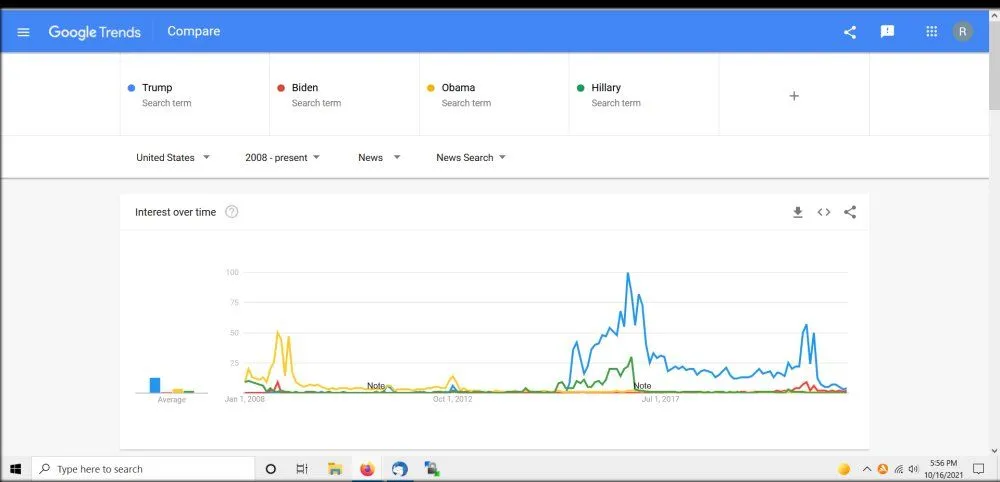Open the News Search type dropdown

click(471, 158)
